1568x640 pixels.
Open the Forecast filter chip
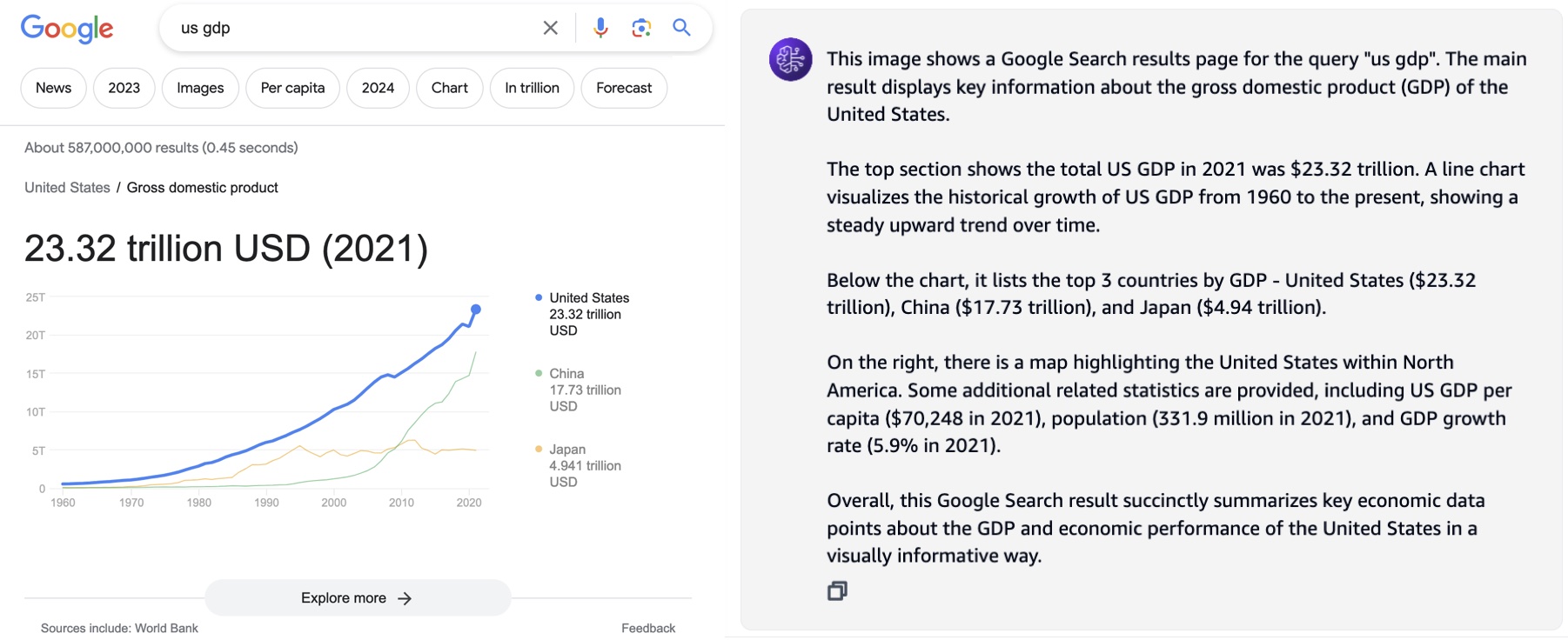[623, 88]
